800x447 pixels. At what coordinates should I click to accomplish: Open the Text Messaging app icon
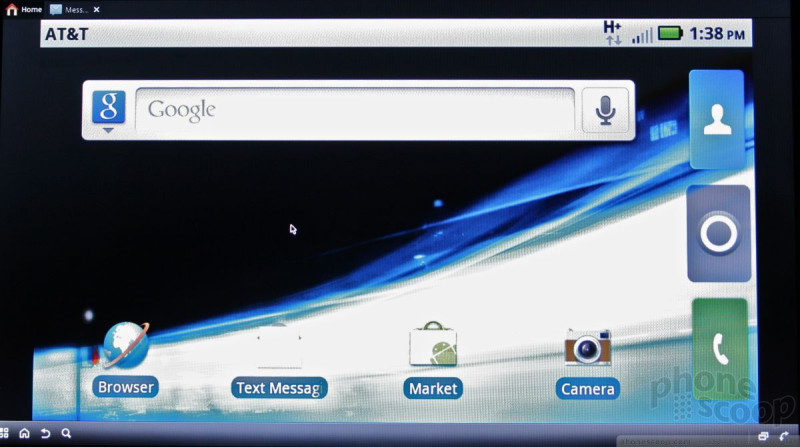click(279, 345)
